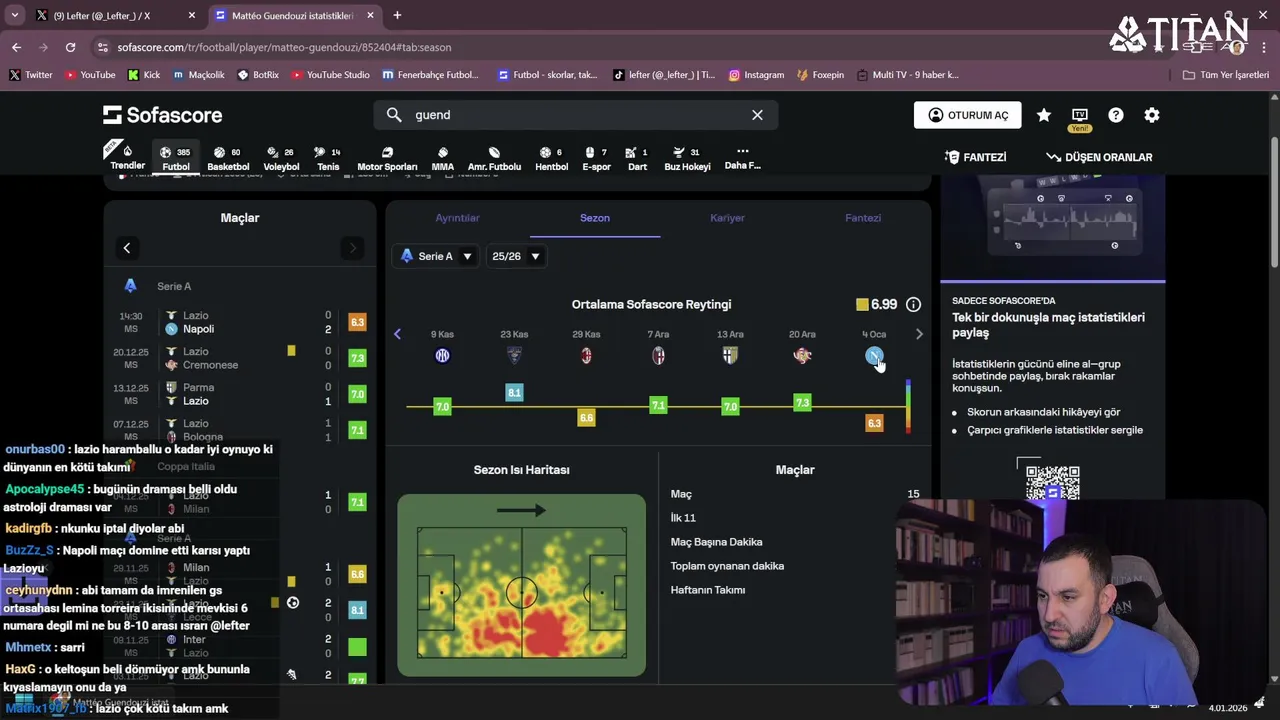
Task: Click Napoli logo under 4 Oca
Action: click(x=874, y=356)
